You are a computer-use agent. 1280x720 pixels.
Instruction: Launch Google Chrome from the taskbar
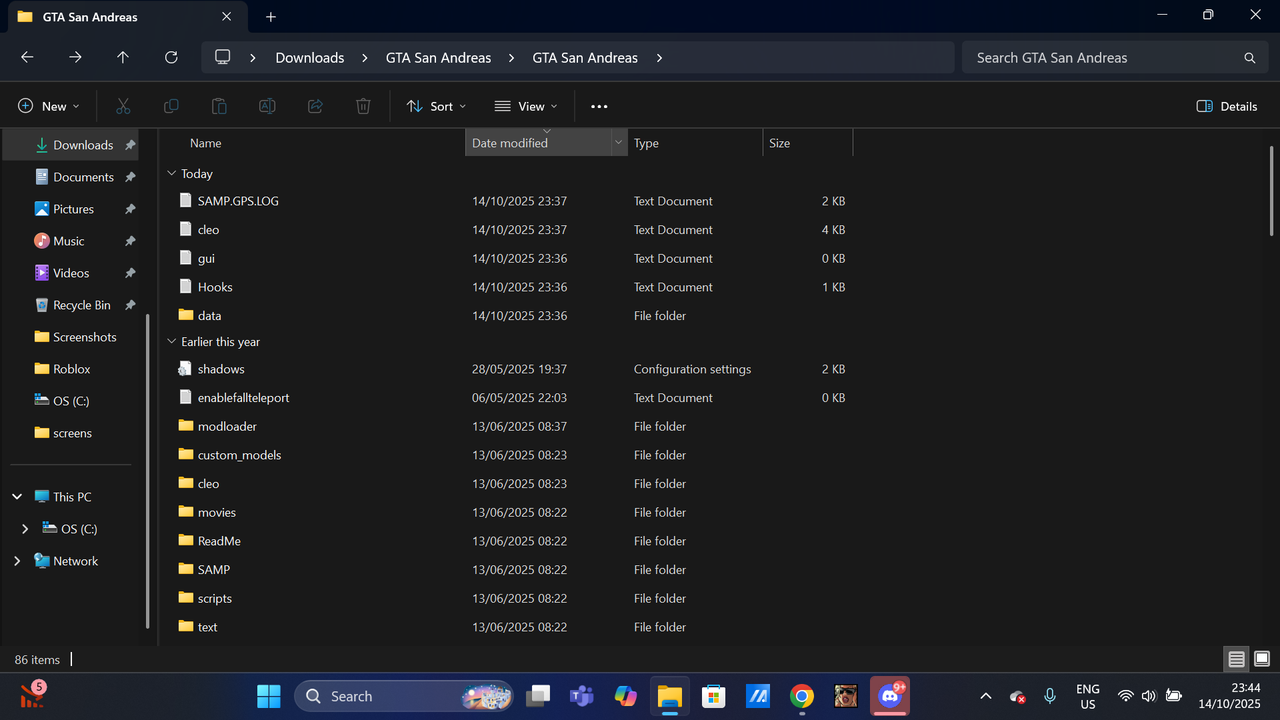point(801,696)
